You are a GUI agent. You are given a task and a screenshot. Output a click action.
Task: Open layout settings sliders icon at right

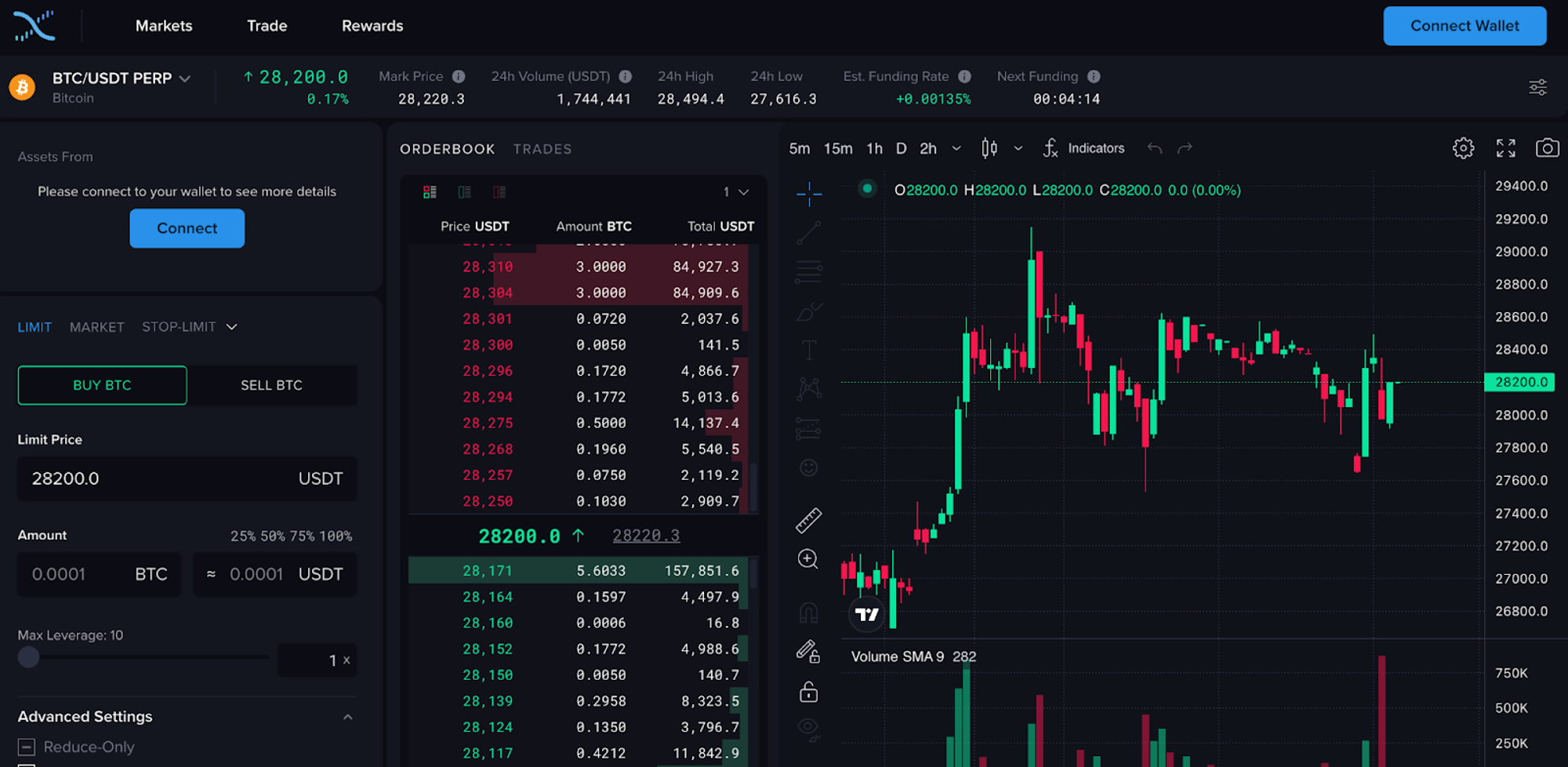[1537, 87]
